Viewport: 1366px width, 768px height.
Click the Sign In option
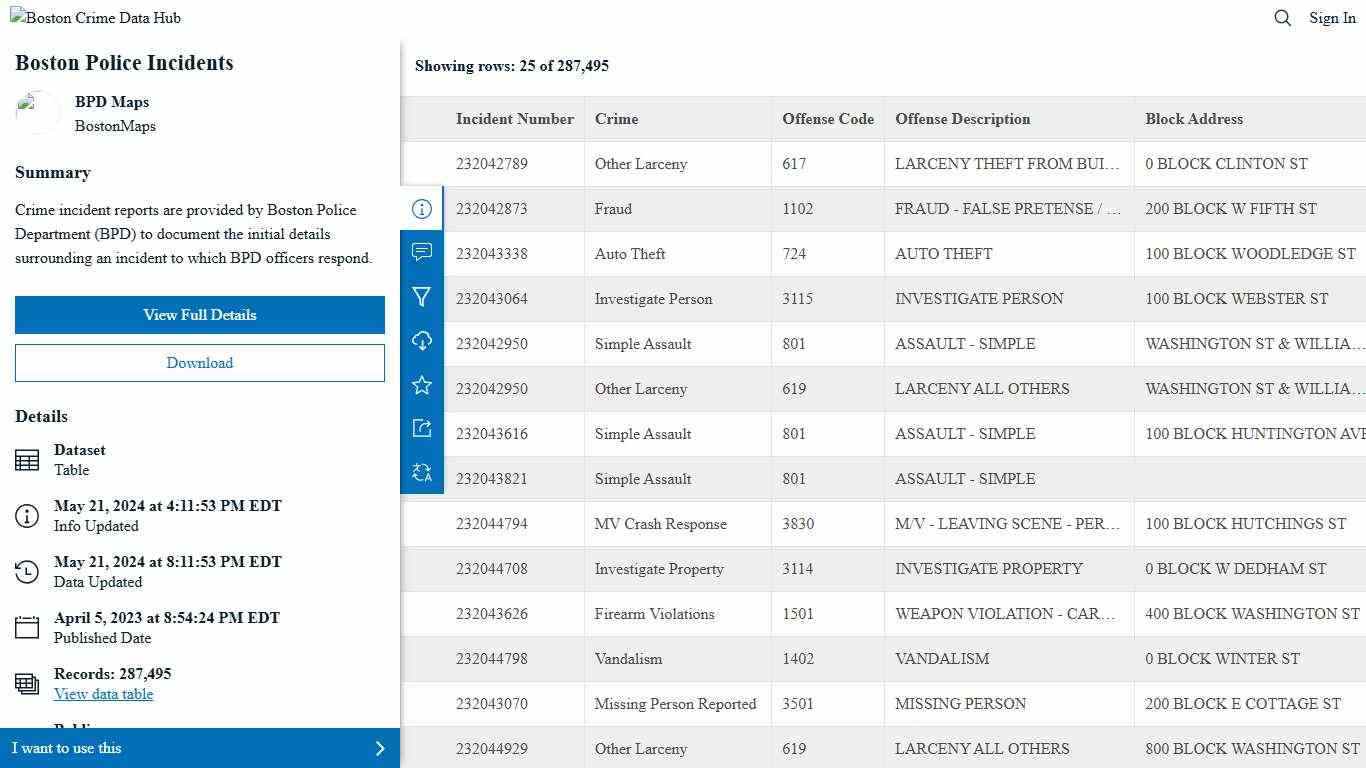click(x=1332, y=17)
